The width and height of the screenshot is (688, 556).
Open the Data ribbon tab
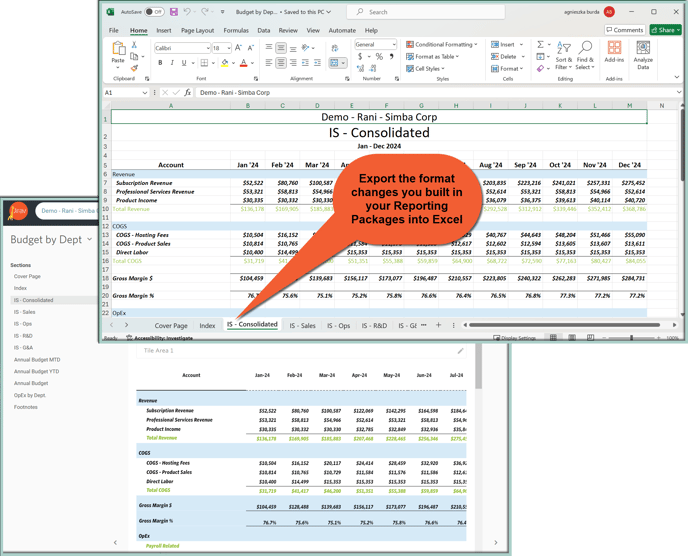[x=264, y=30]
